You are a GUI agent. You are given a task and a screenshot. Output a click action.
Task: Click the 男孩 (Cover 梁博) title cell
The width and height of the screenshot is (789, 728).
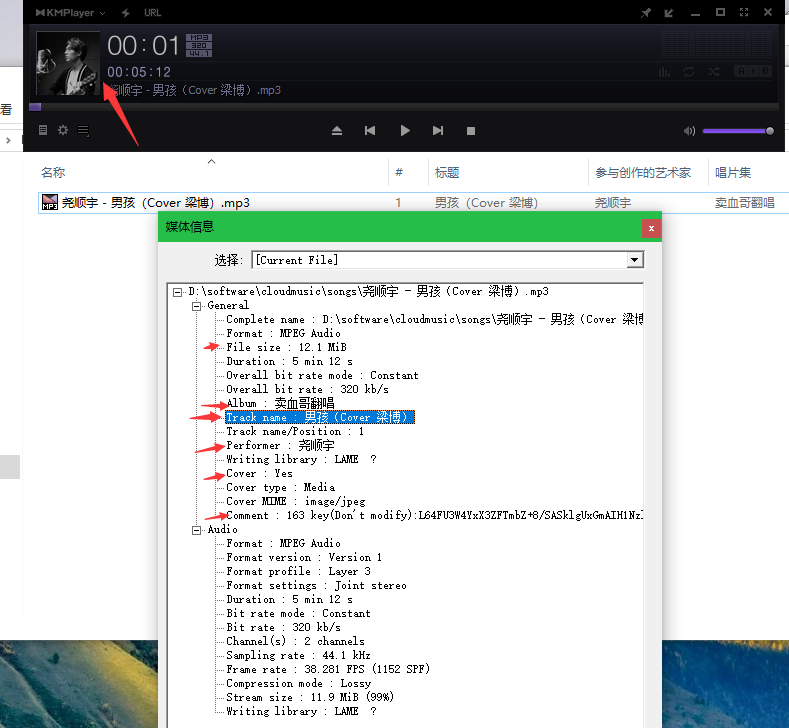point(486,203)
